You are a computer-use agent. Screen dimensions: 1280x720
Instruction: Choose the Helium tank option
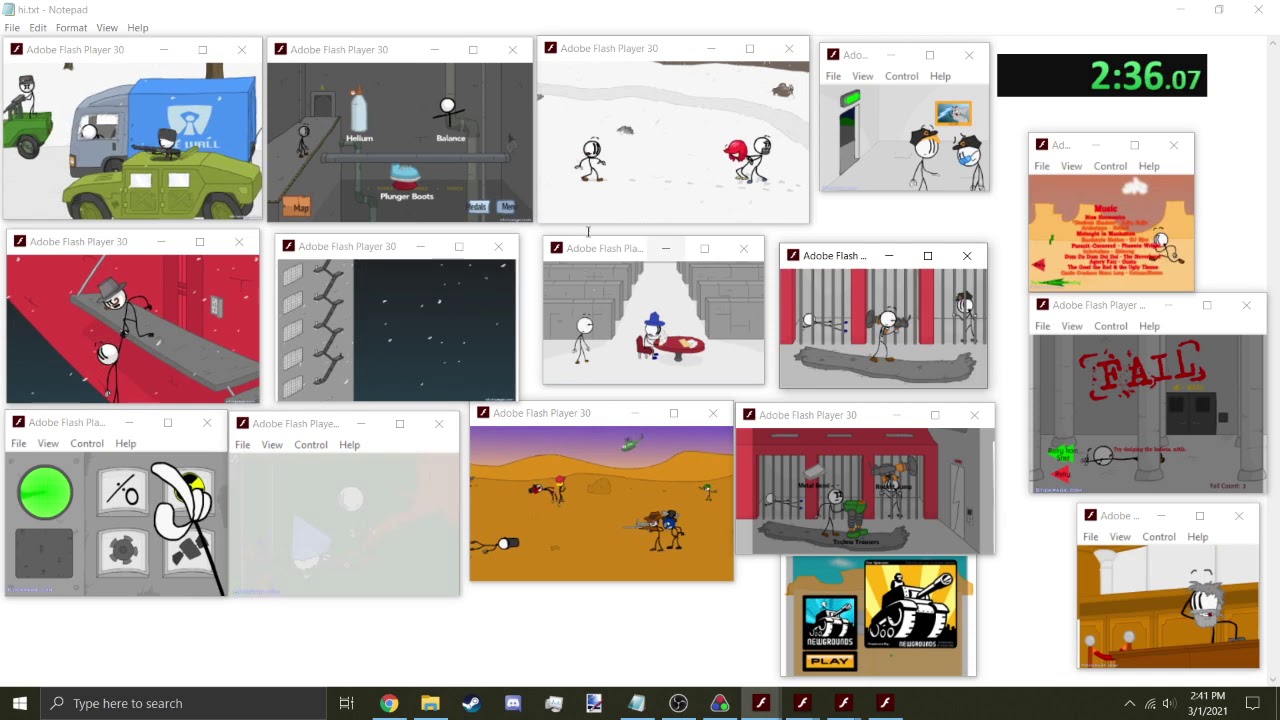(358, 115)
